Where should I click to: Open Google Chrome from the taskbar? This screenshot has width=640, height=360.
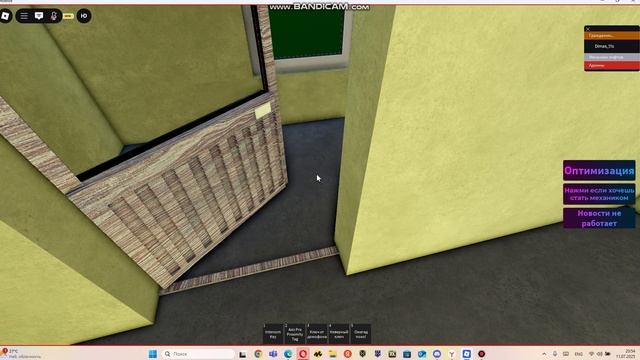coord(258,354)
